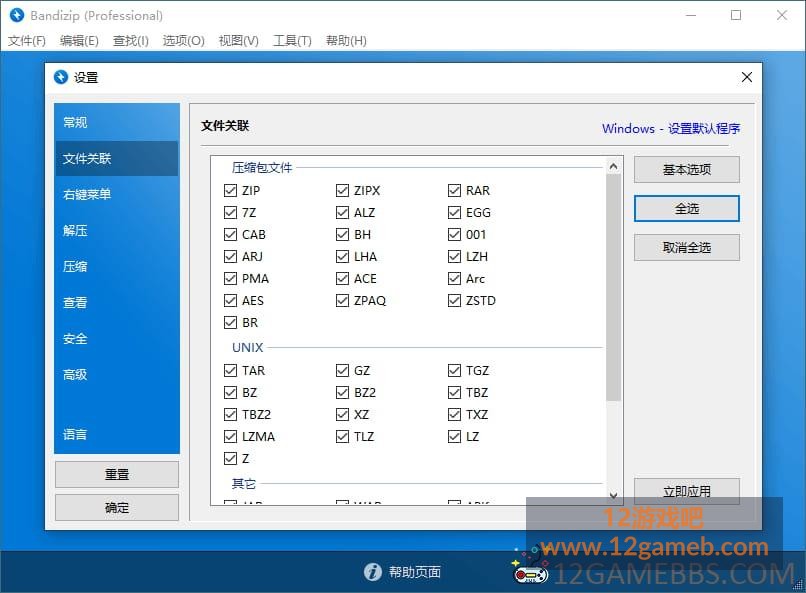This screenshot has width=806, height=593.
Task: Open the 编辑(E) menu
Action: [79, 41]
